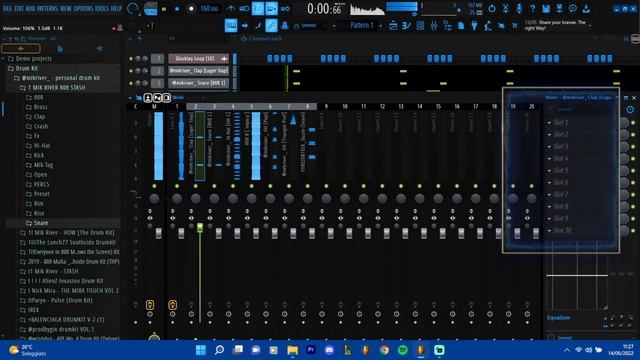
Task: Toggle the typing keyboard to piano icon
Action: pyautogui.click(x=231, y=26)
